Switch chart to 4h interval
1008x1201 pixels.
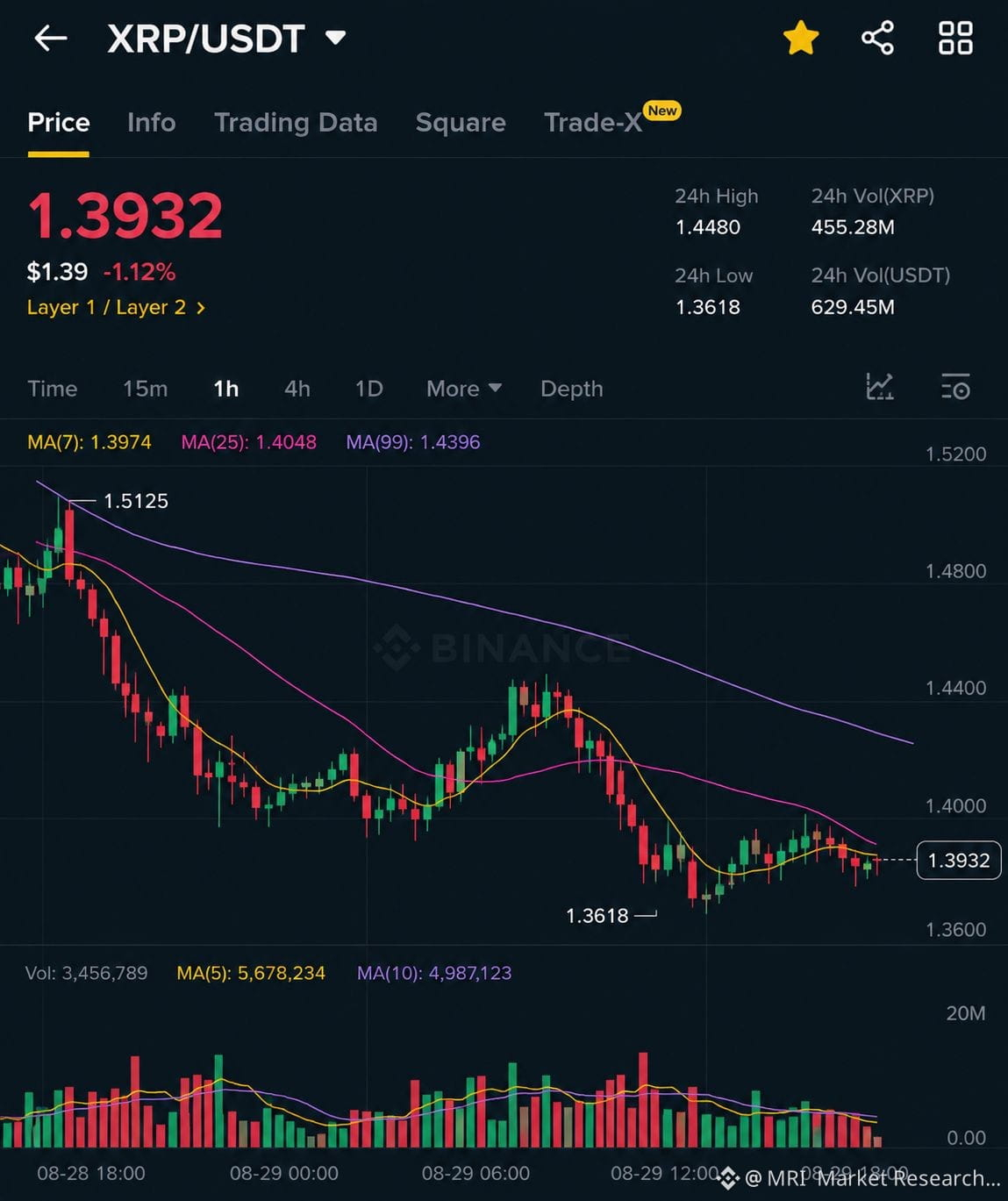point(297,389)
